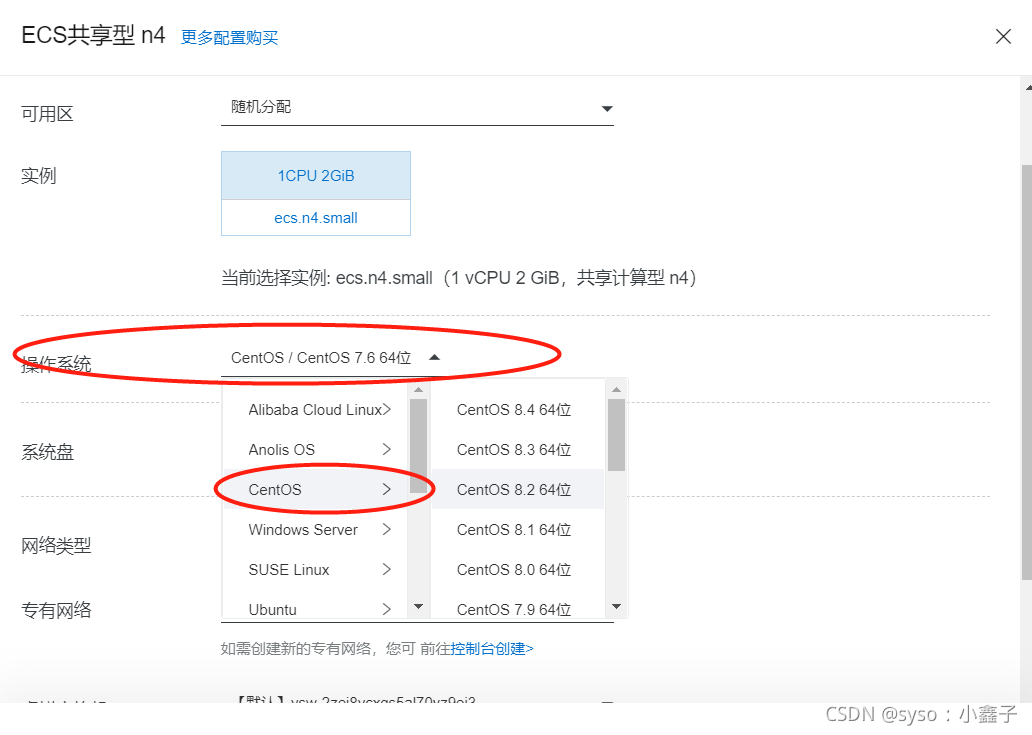Viewport: 1032px width, 735px height.
Task: Open the 更多配置购买 link
Action: coord(230,38)
